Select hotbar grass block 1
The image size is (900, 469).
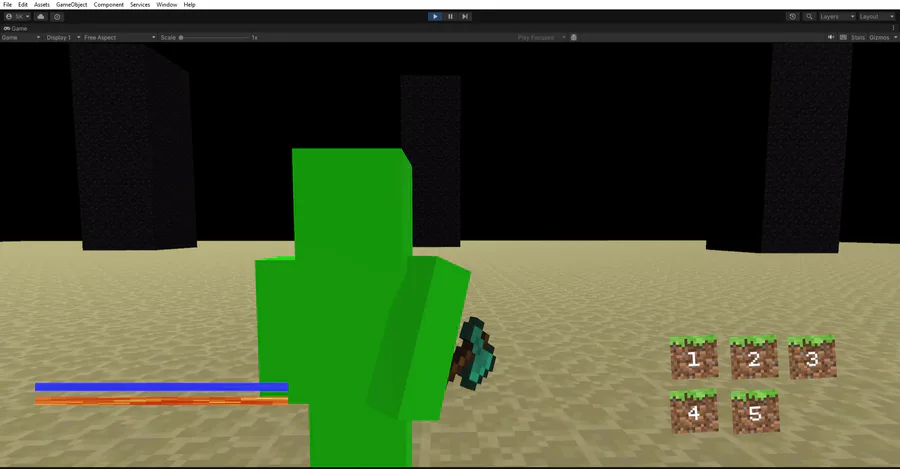pyautogui.click(x=694, y=358)
